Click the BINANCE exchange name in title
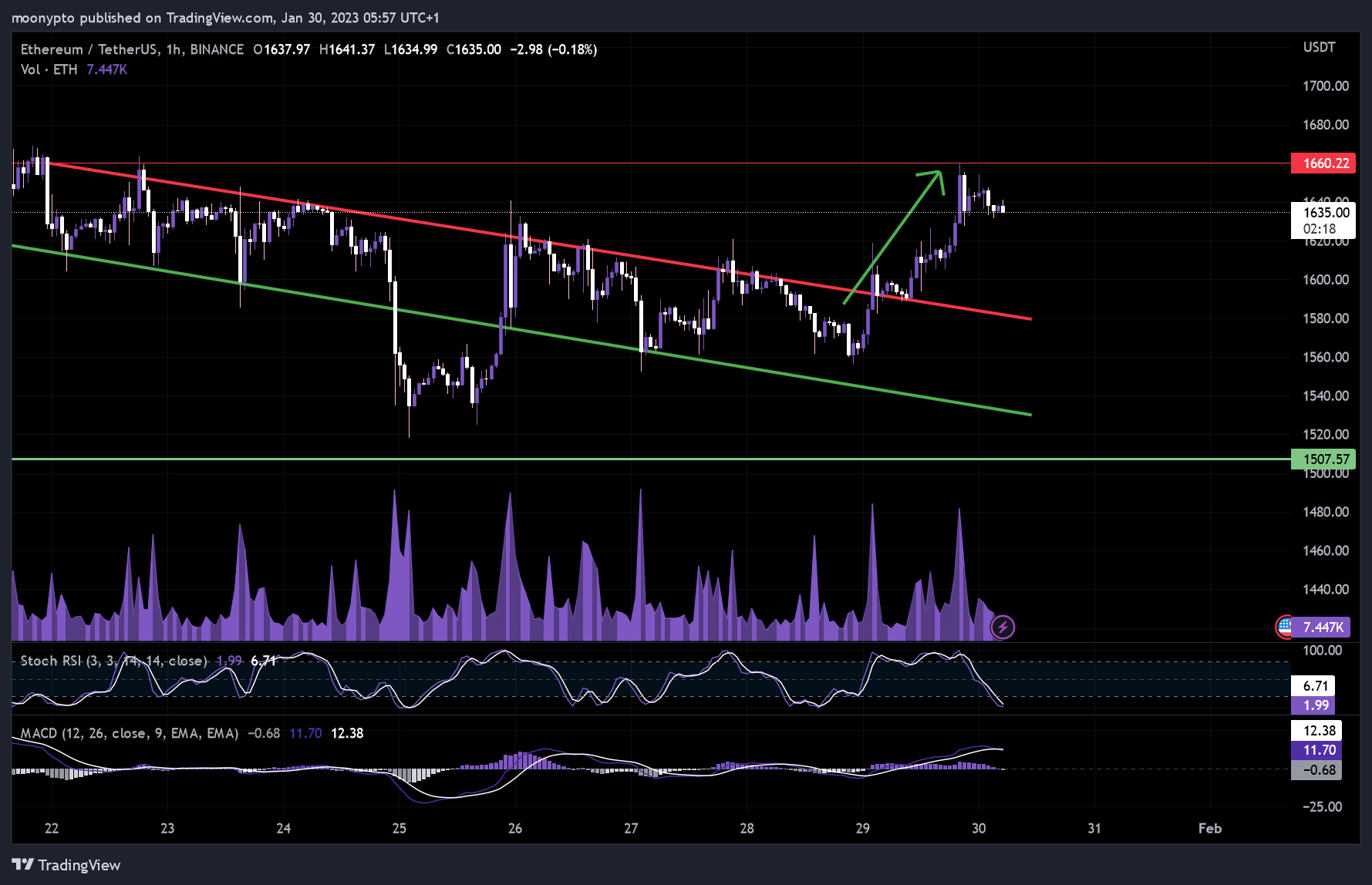 click(217, 49)
